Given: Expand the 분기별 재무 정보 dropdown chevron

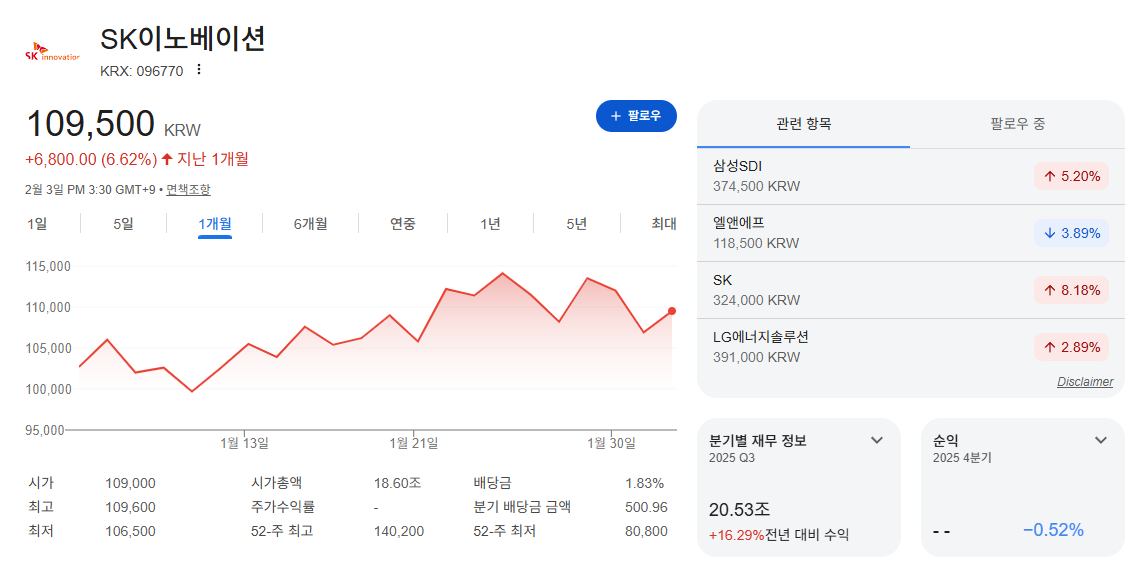Looking at the screenshot, I should click(x=877, y=440).
